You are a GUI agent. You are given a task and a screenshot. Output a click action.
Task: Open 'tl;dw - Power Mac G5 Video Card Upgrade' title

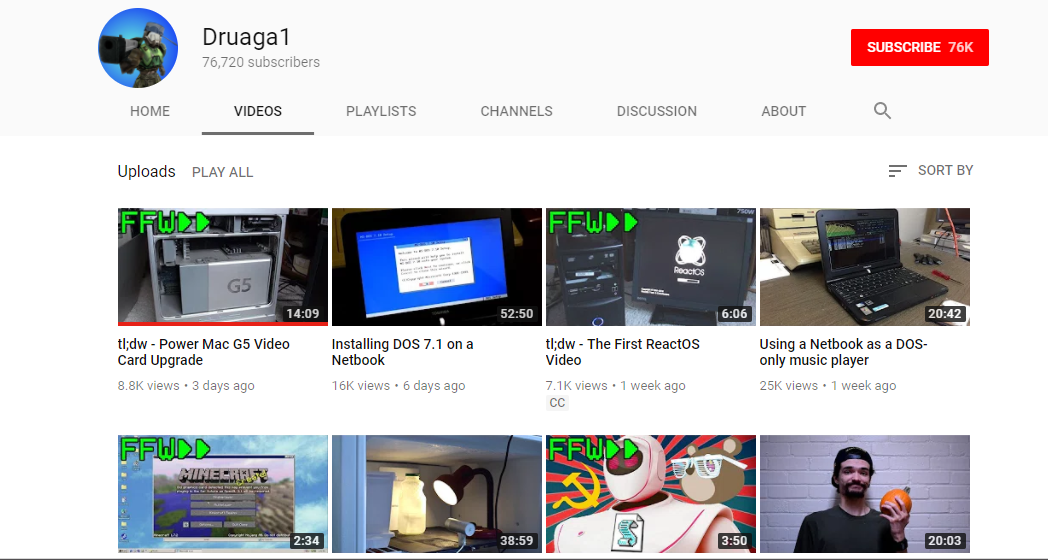204,352
